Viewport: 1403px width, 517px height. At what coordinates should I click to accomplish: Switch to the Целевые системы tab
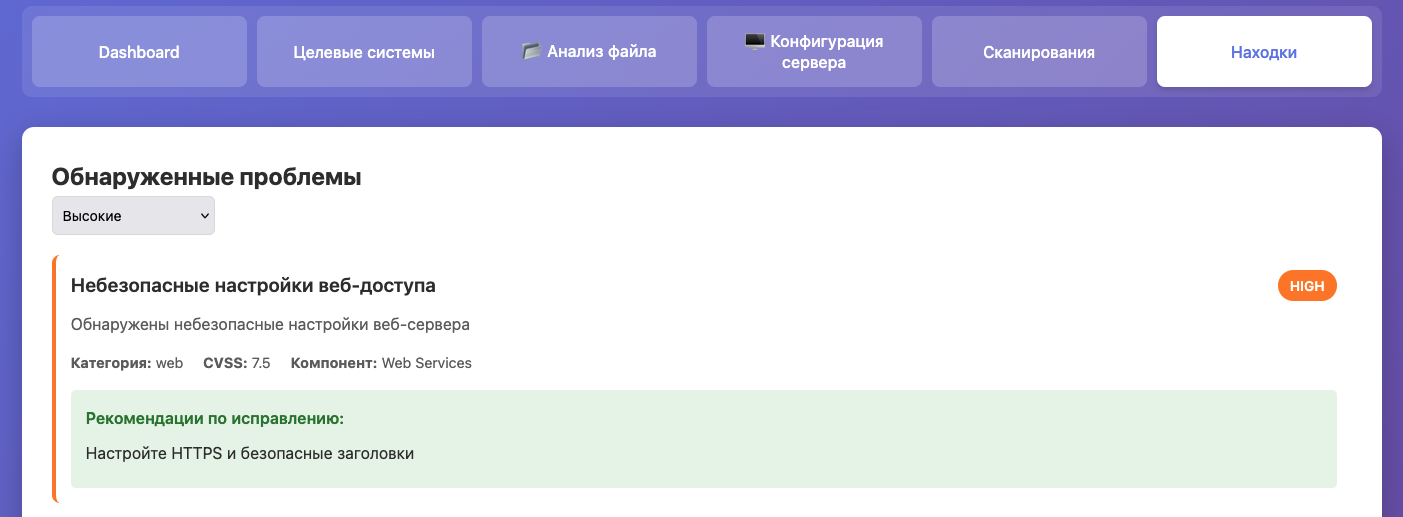(364, 52)
